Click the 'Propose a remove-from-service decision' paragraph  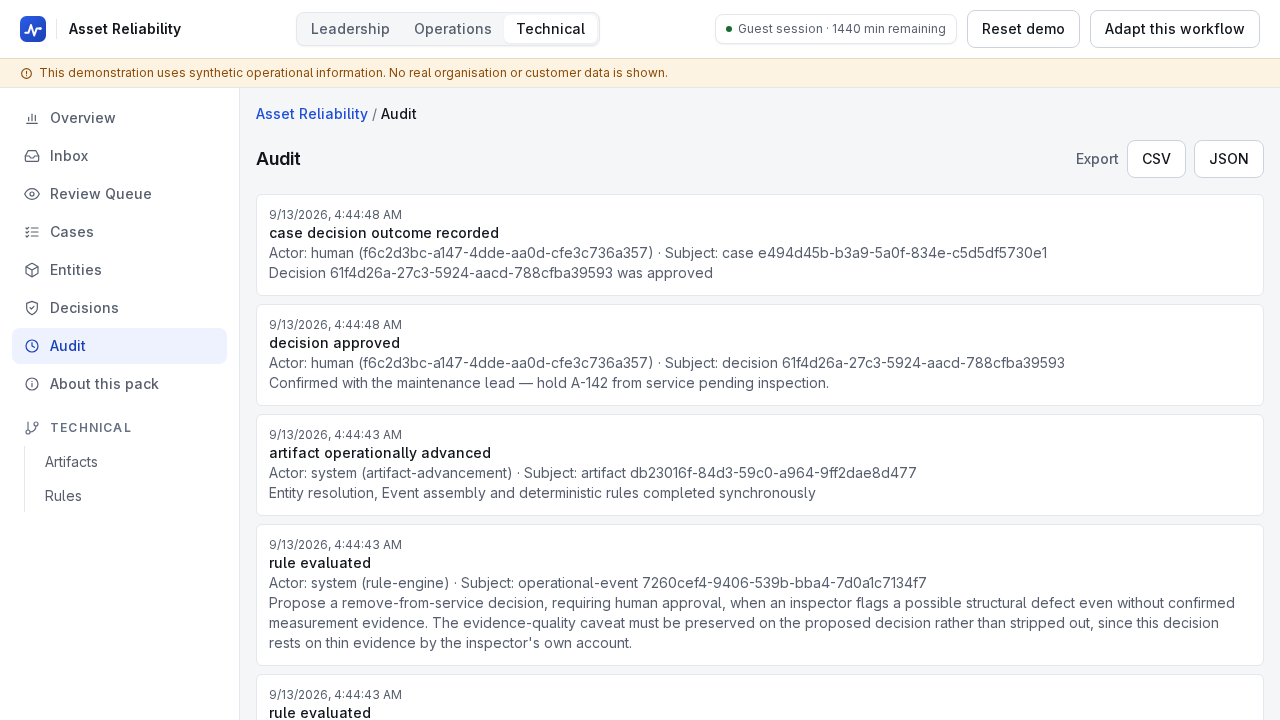[x=752, y=623]
